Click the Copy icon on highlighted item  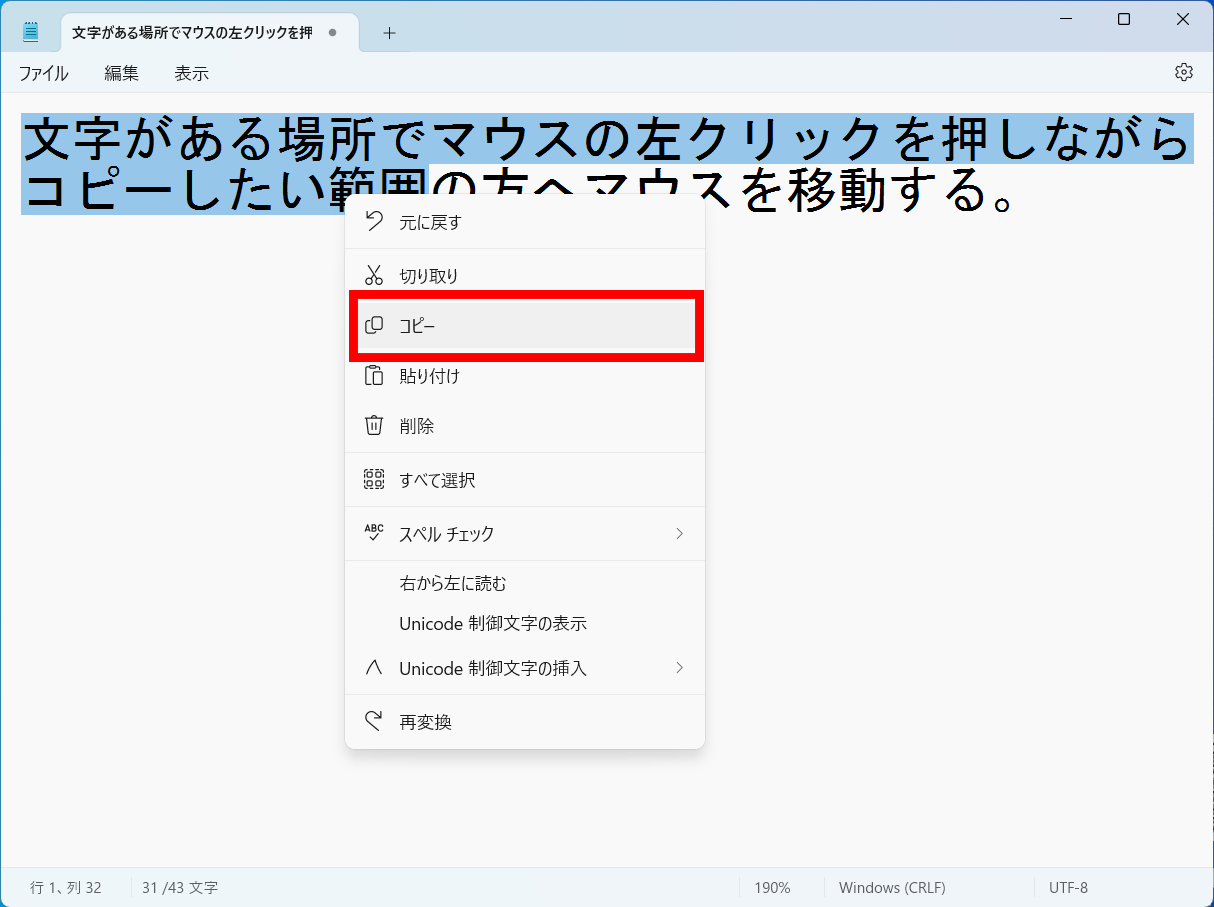point(373,325)
